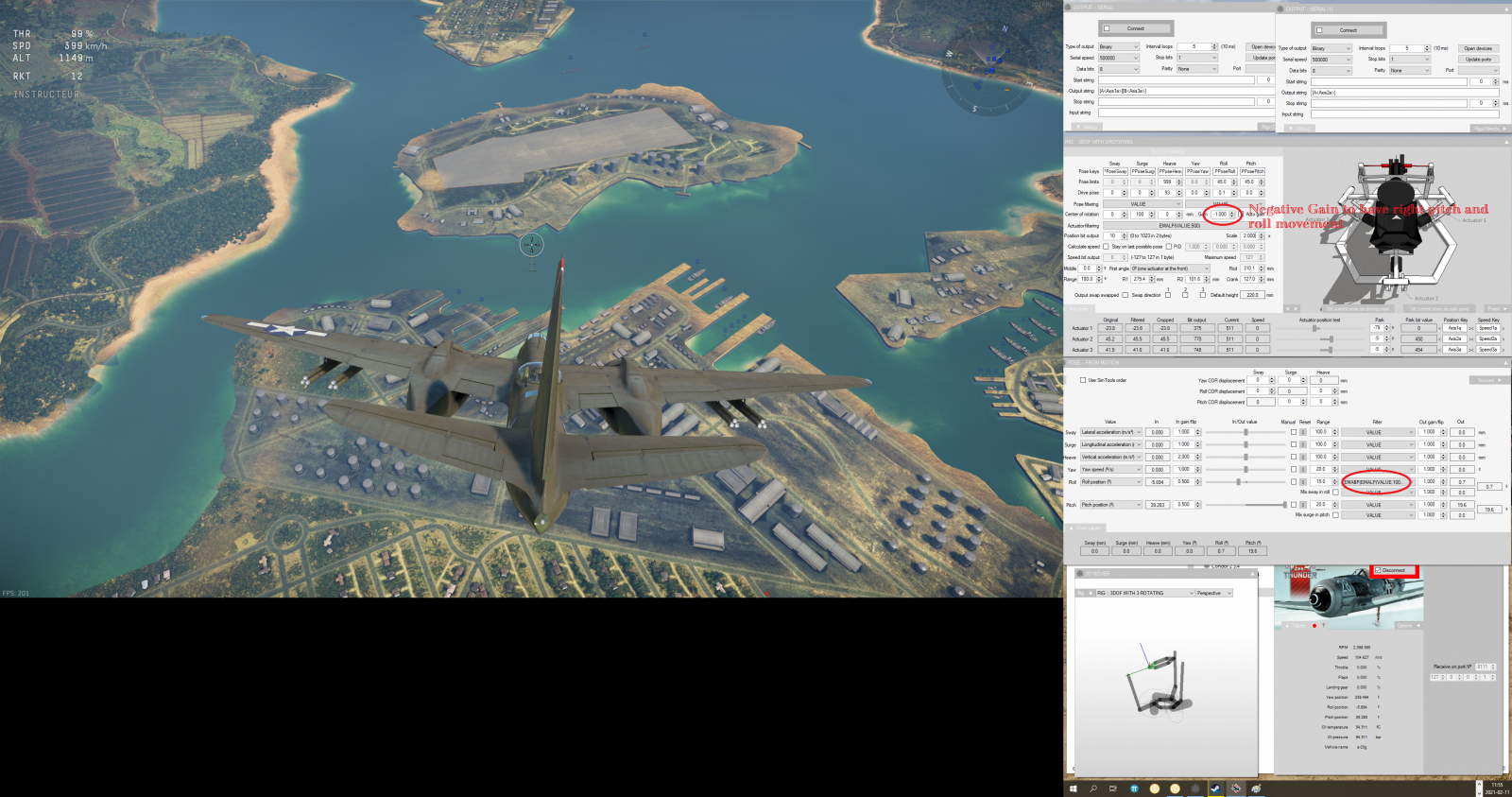Image resolution: width=1512 pixels, height=797 pixels.
Task: Open Parity dropdown in Serial (1)
Action: 1409,70
